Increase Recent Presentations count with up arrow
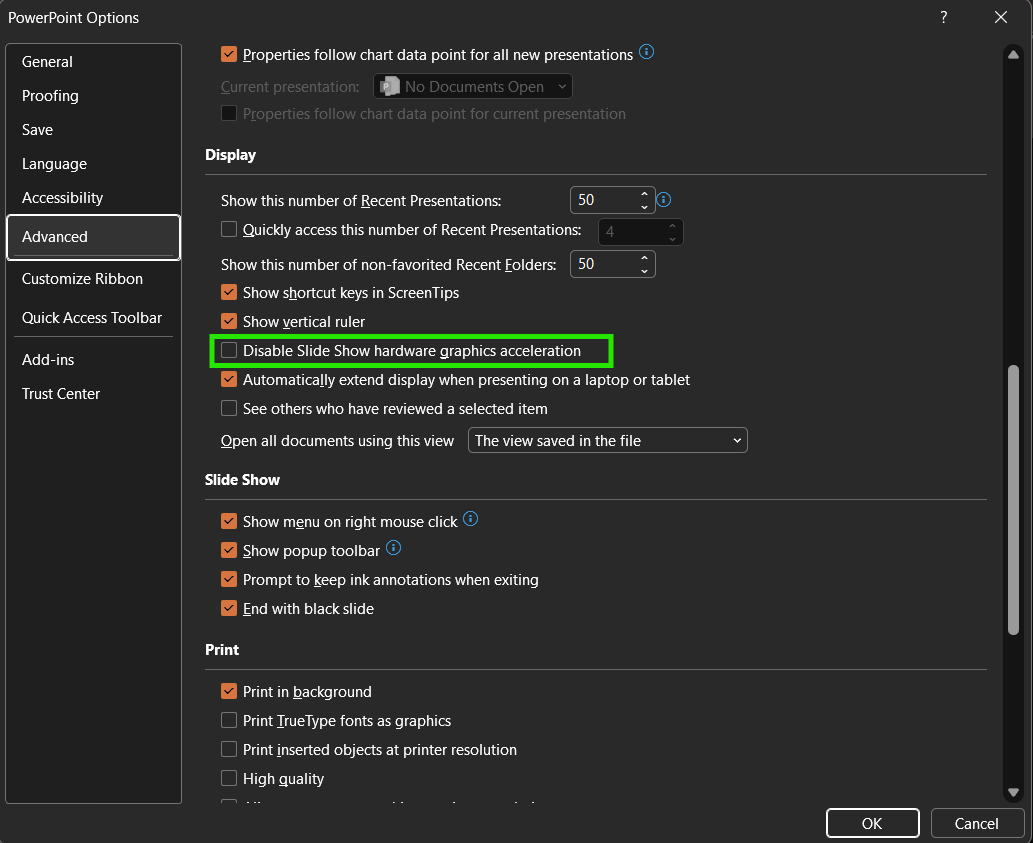Screen dimensions: 1033x843 644,194
